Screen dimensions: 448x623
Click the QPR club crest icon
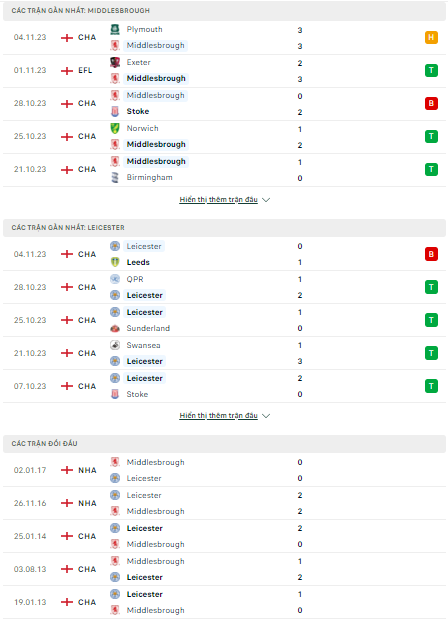(x=115, y=279)
